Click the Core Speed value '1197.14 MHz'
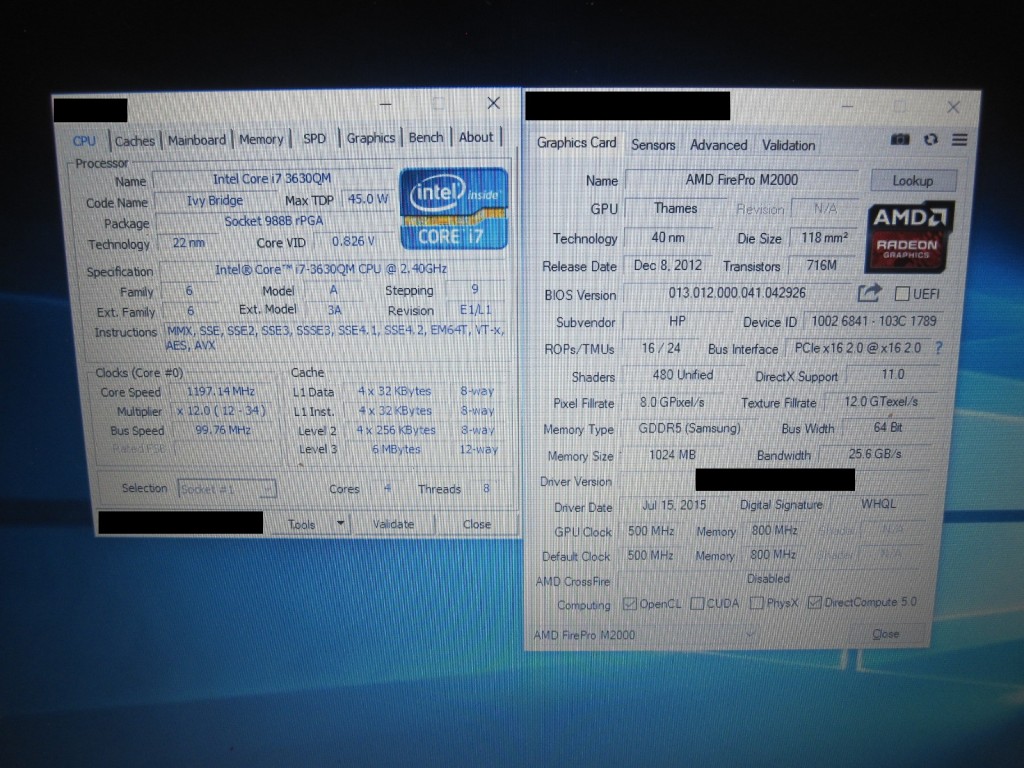This screenshot has height=768, width=1024. coord(221,391)
